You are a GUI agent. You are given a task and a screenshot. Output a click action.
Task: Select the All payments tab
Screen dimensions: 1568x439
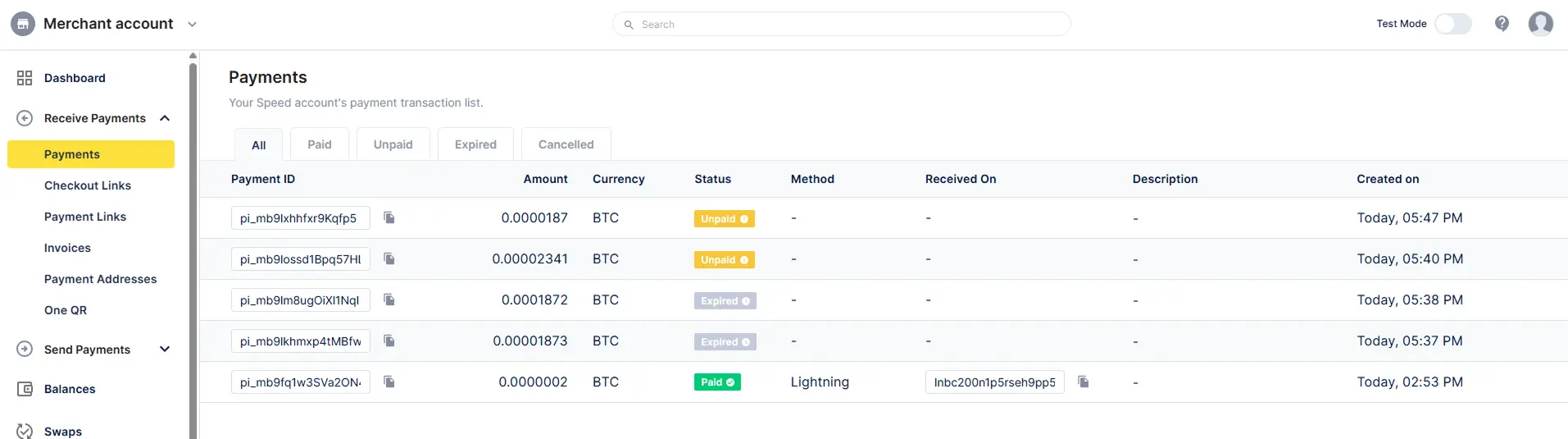pos(259,144)
